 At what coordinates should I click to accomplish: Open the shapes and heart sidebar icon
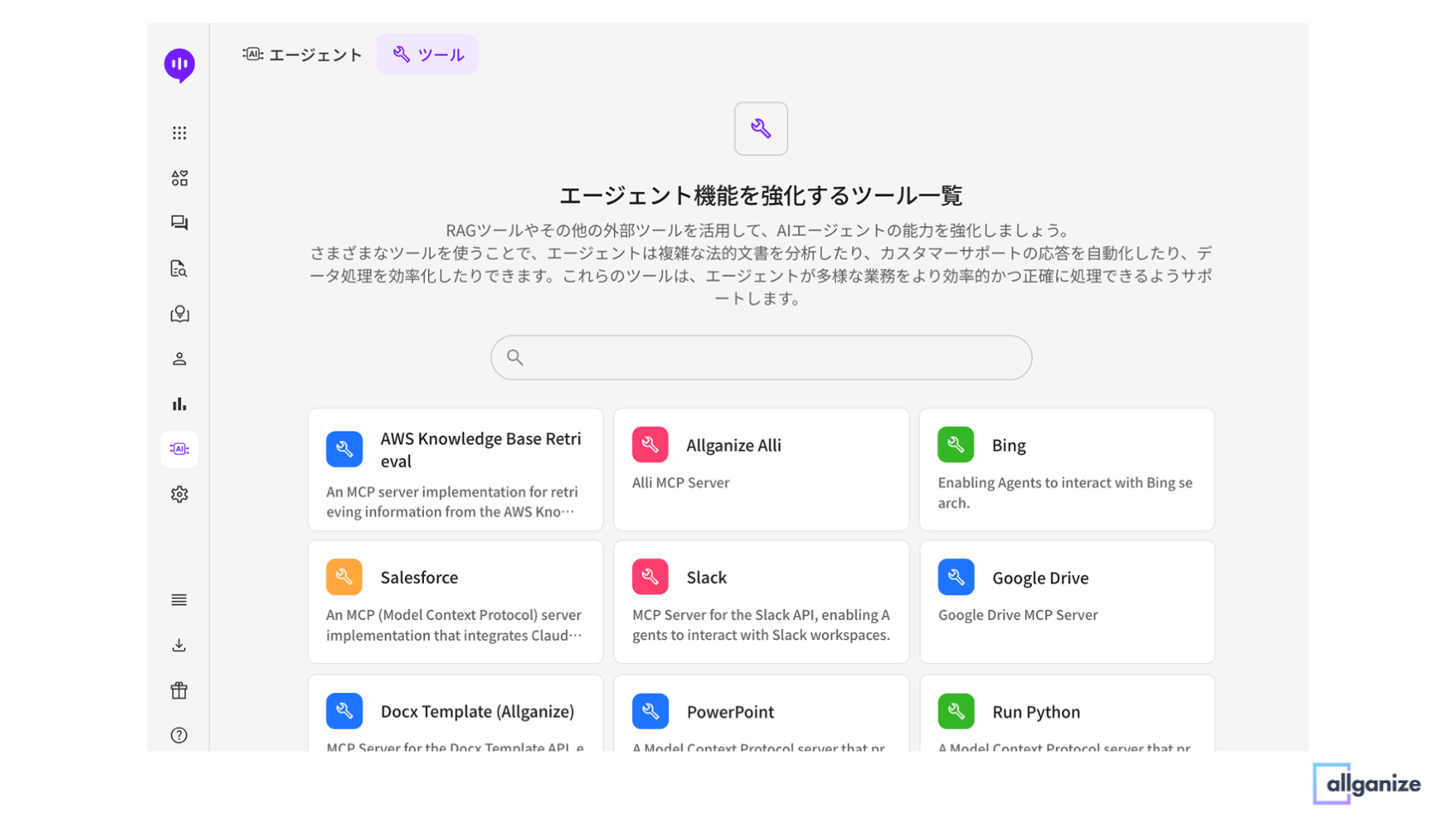click(x=179, y=177)
